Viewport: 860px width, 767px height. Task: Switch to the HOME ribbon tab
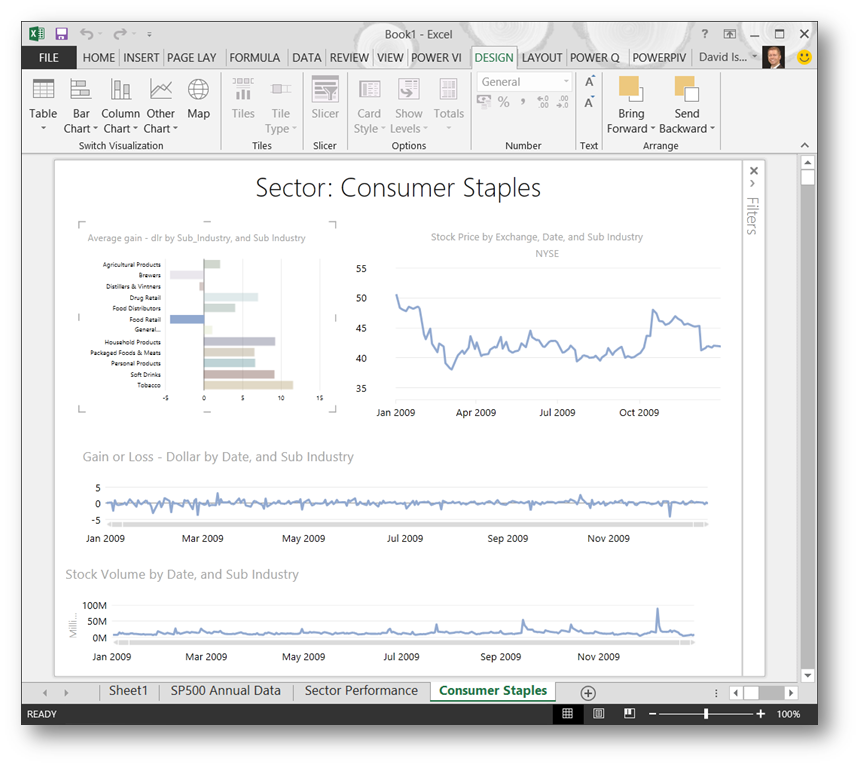(99, 58)
